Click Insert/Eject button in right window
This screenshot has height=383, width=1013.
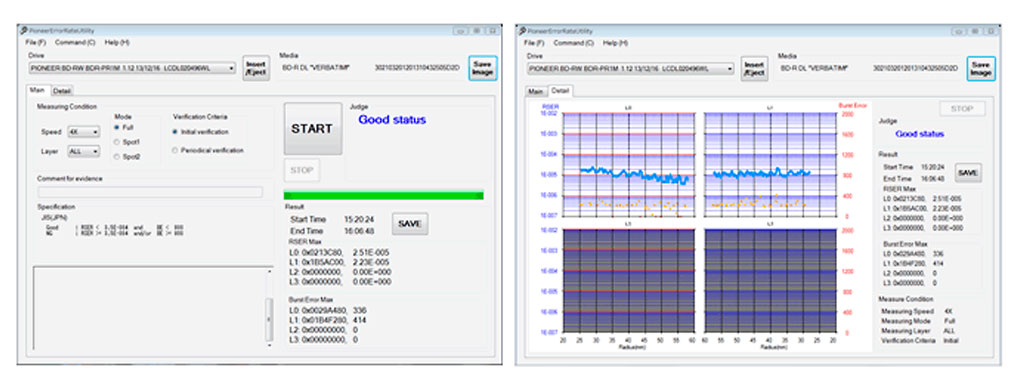755,68
